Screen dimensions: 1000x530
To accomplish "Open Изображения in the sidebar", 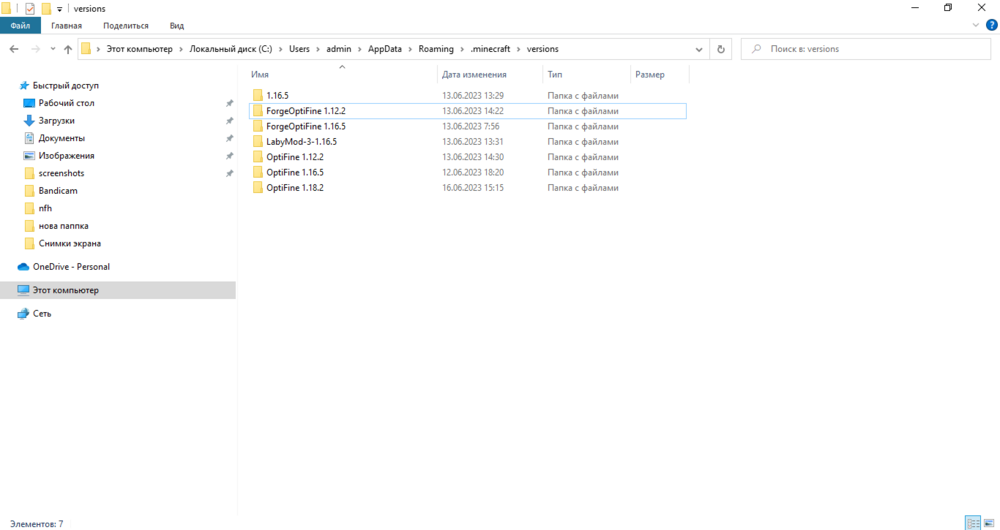I will (x=66, y=156).
